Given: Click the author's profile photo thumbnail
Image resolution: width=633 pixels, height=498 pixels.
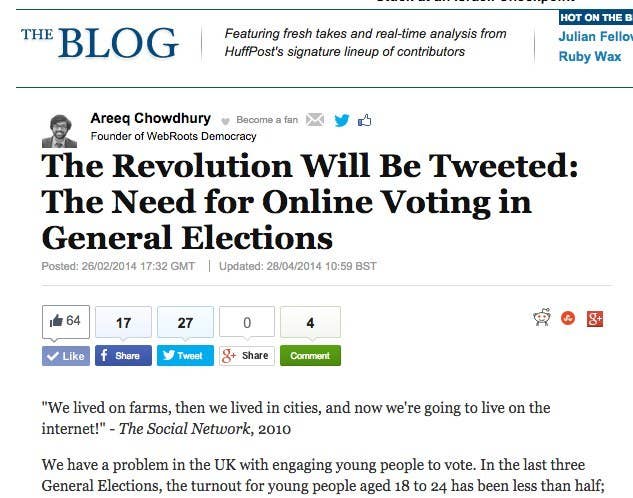Looking at the screenshot, I should (x=59, y=131).
